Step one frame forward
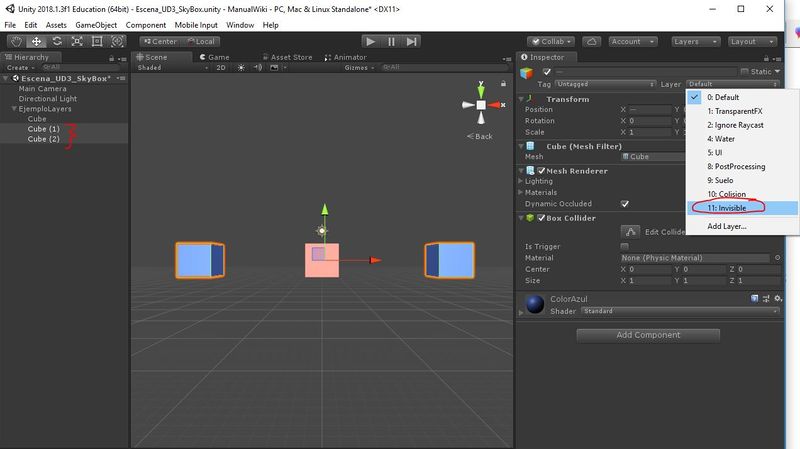 [x=411, y=41]
